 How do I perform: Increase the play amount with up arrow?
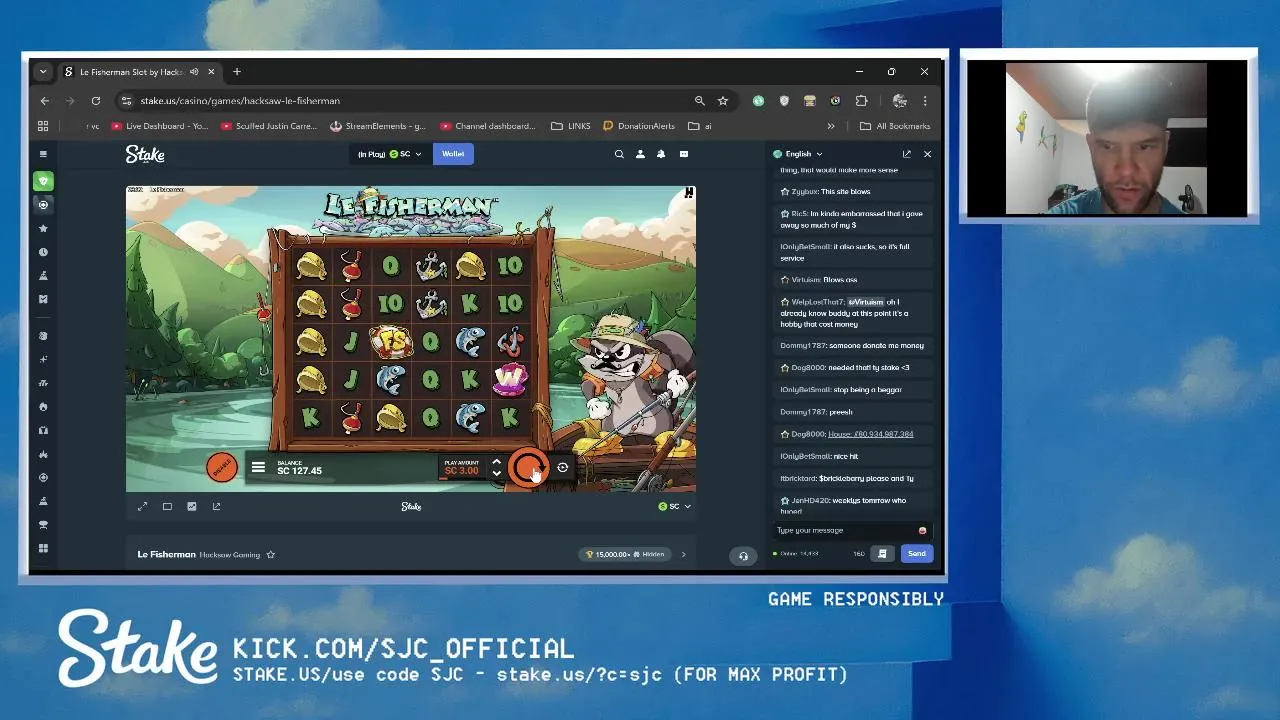tap(496, 462)
